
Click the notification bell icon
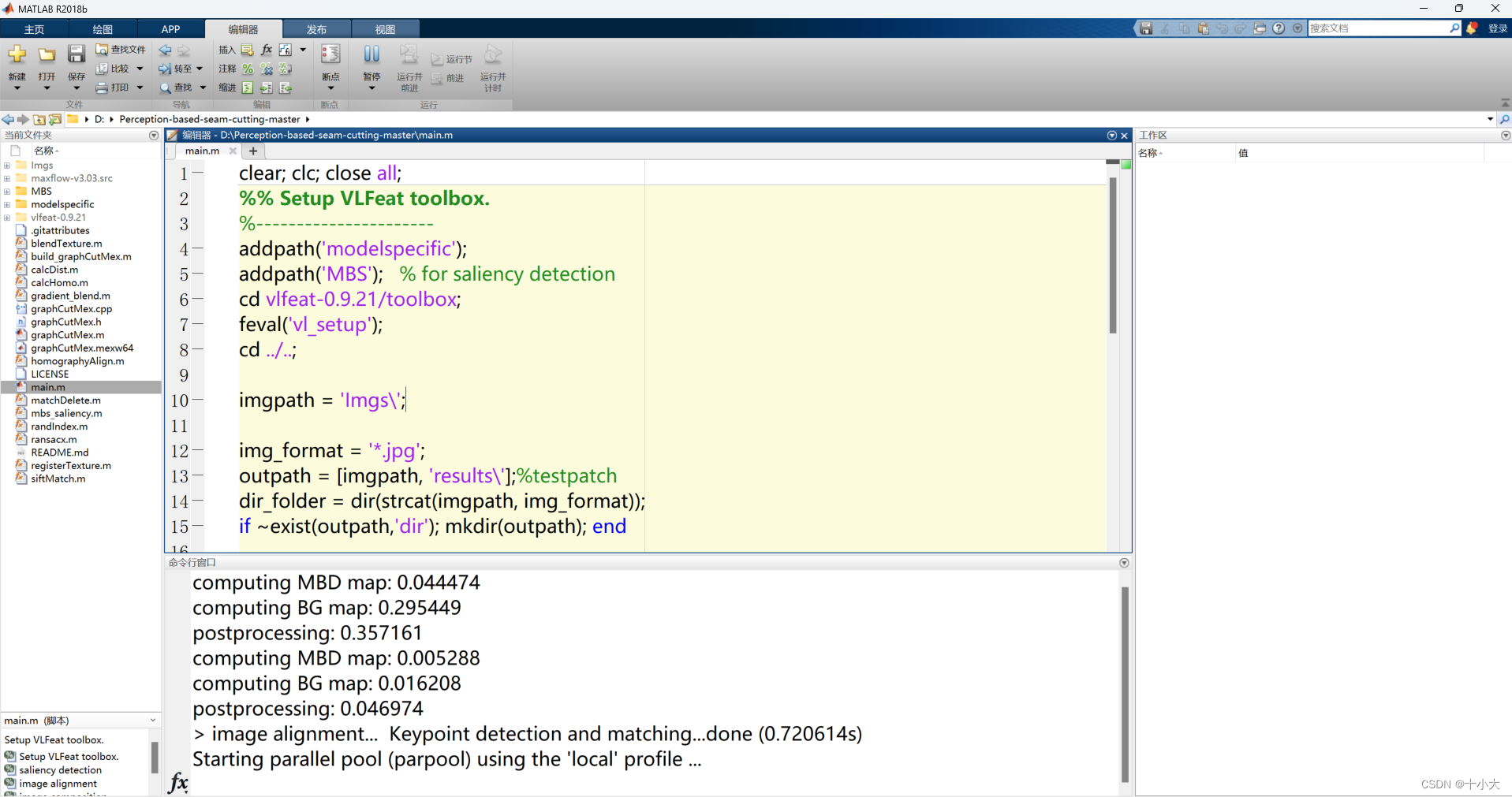click(1472, 28)
